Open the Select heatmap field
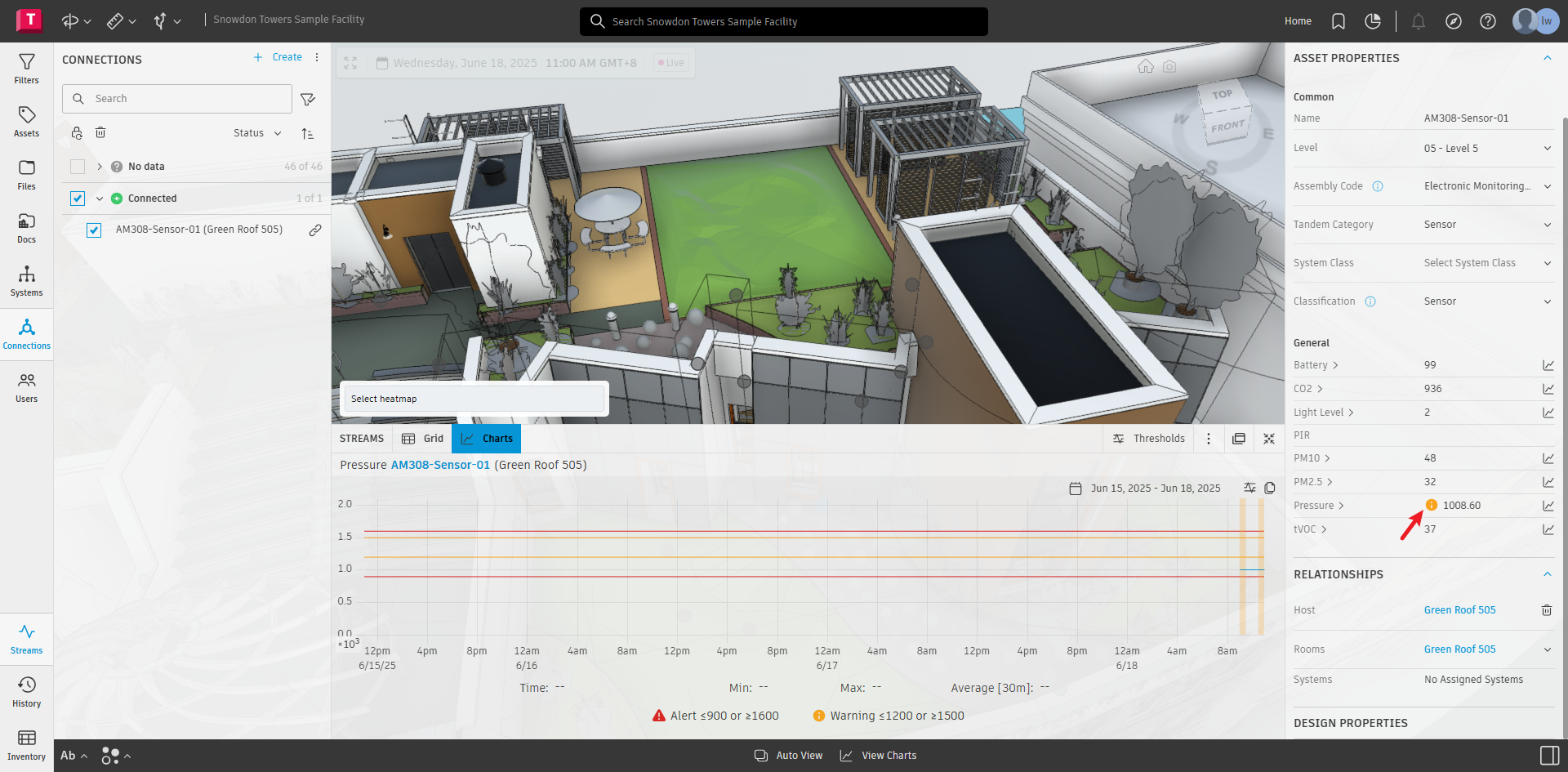The height and width of the screenshot is (772, 1568). point(474,399)
